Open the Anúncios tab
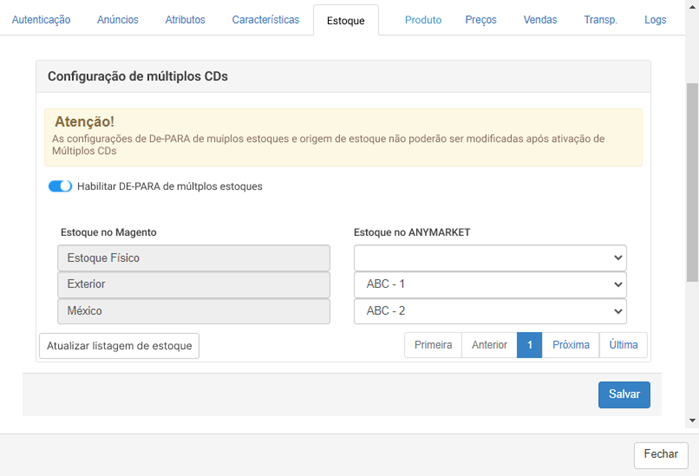699x476 pixels. coord(118,20)
